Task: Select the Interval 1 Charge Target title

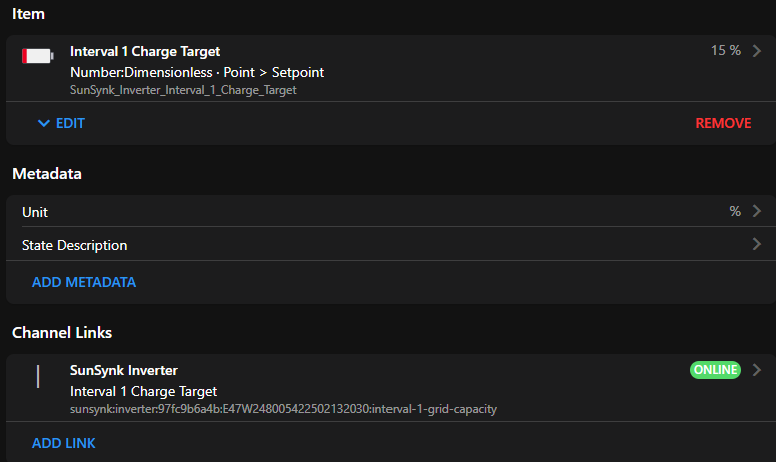Action: (145, 51)
